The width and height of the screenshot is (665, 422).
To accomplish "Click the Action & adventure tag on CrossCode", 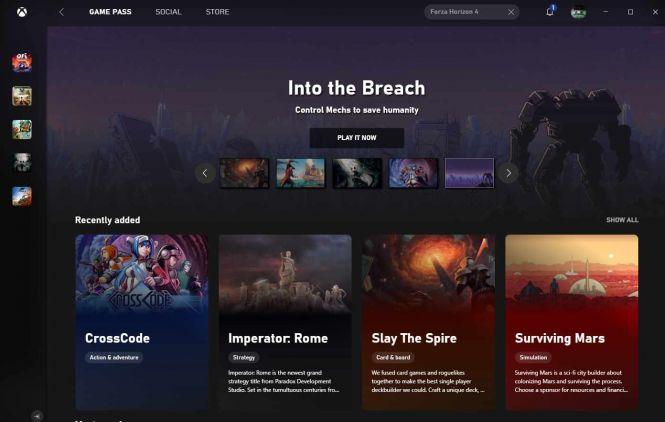I will pos(114,358).
